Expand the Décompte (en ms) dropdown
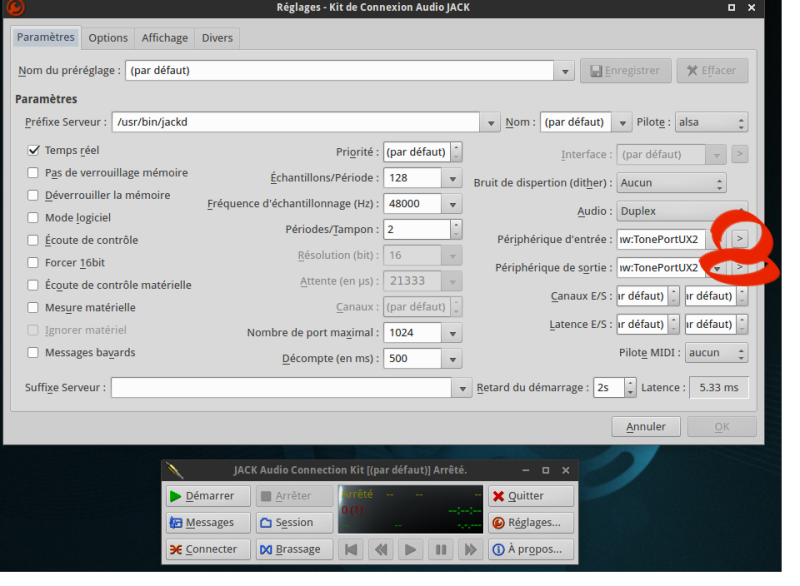This screenshot has width=800, height=586. [x=452, y=359]
